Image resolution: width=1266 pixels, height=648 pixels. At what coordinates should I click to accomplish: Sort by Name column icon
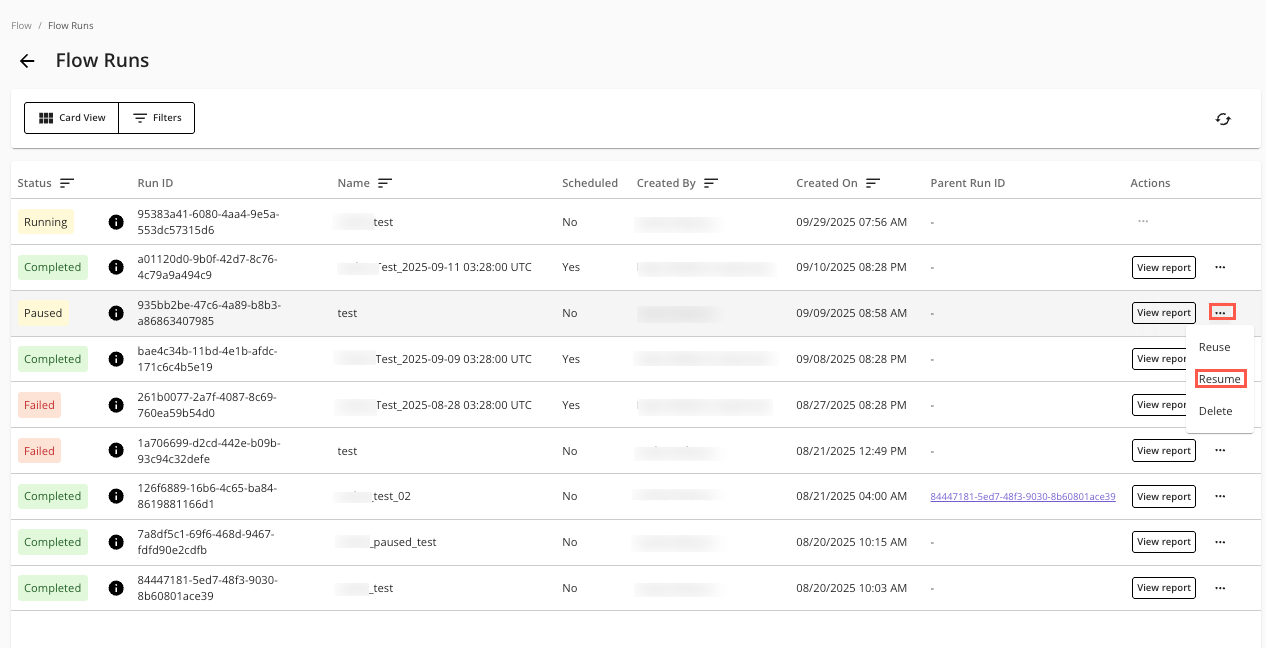click(x=384, y=183)
